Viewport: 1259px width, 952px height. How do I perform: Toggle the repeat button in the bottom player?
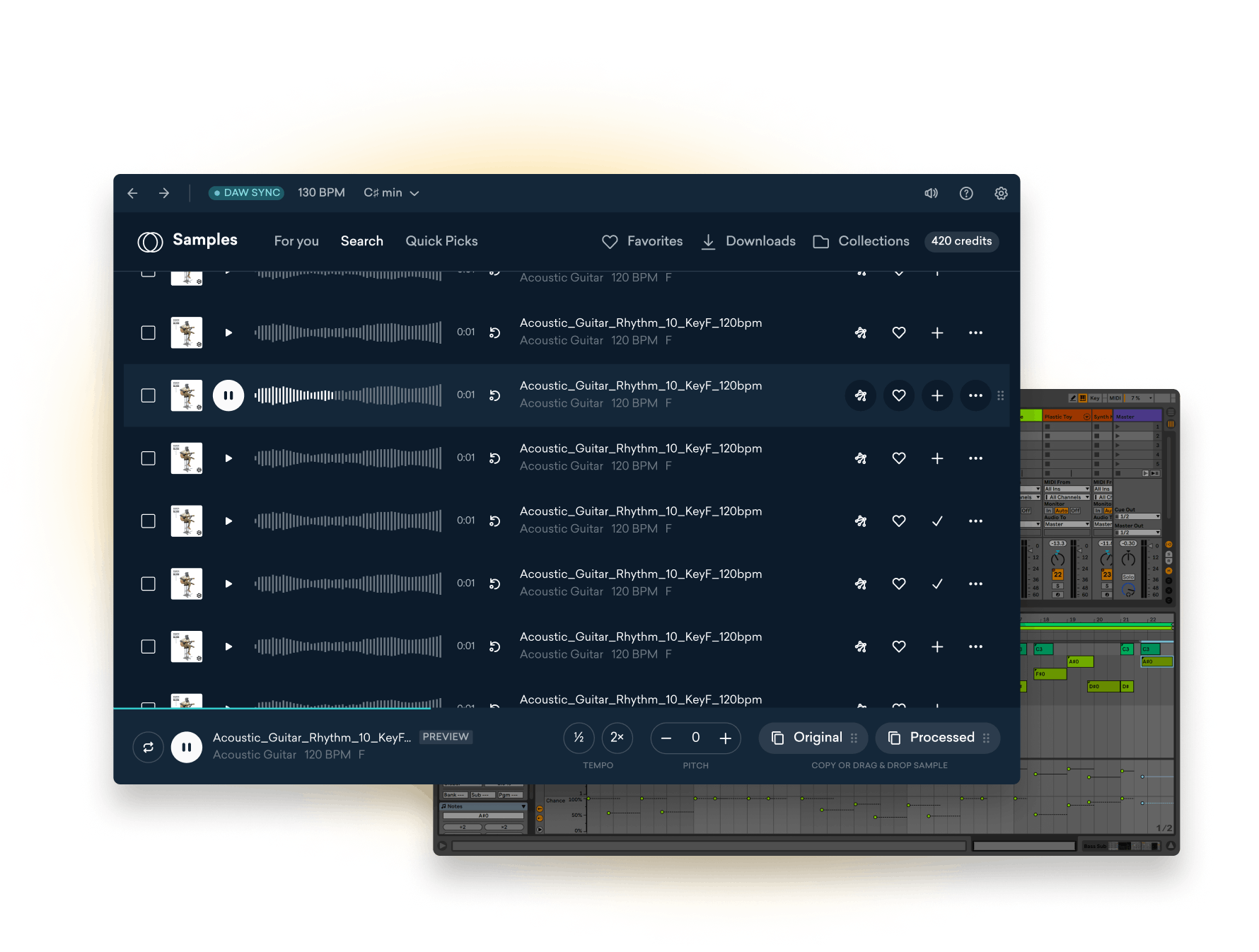149,747
